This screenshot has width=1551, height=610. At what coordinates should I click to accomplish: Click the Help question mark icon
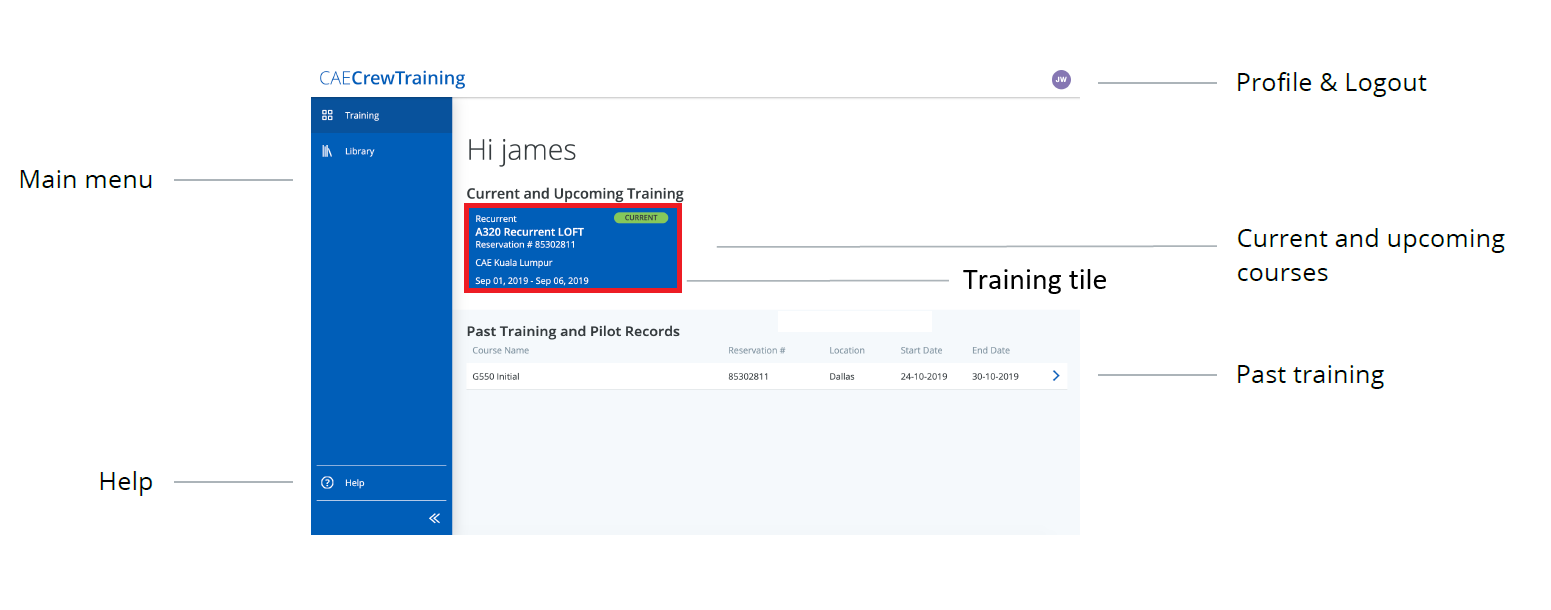[327, 483]
